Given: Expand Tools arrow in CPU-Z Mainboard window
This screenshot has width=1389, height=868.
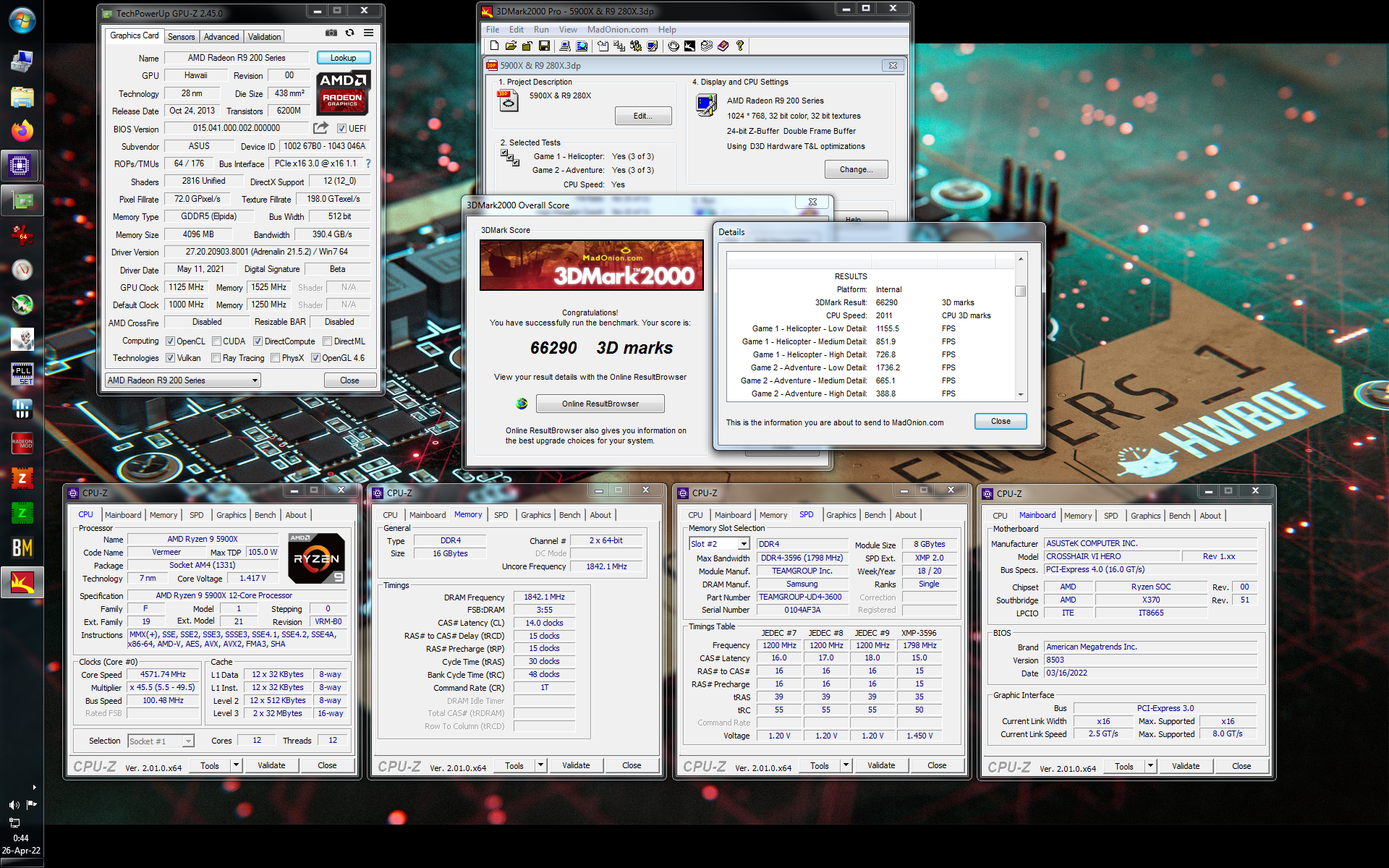Looking at the screenshot, I should (1150, 766).
